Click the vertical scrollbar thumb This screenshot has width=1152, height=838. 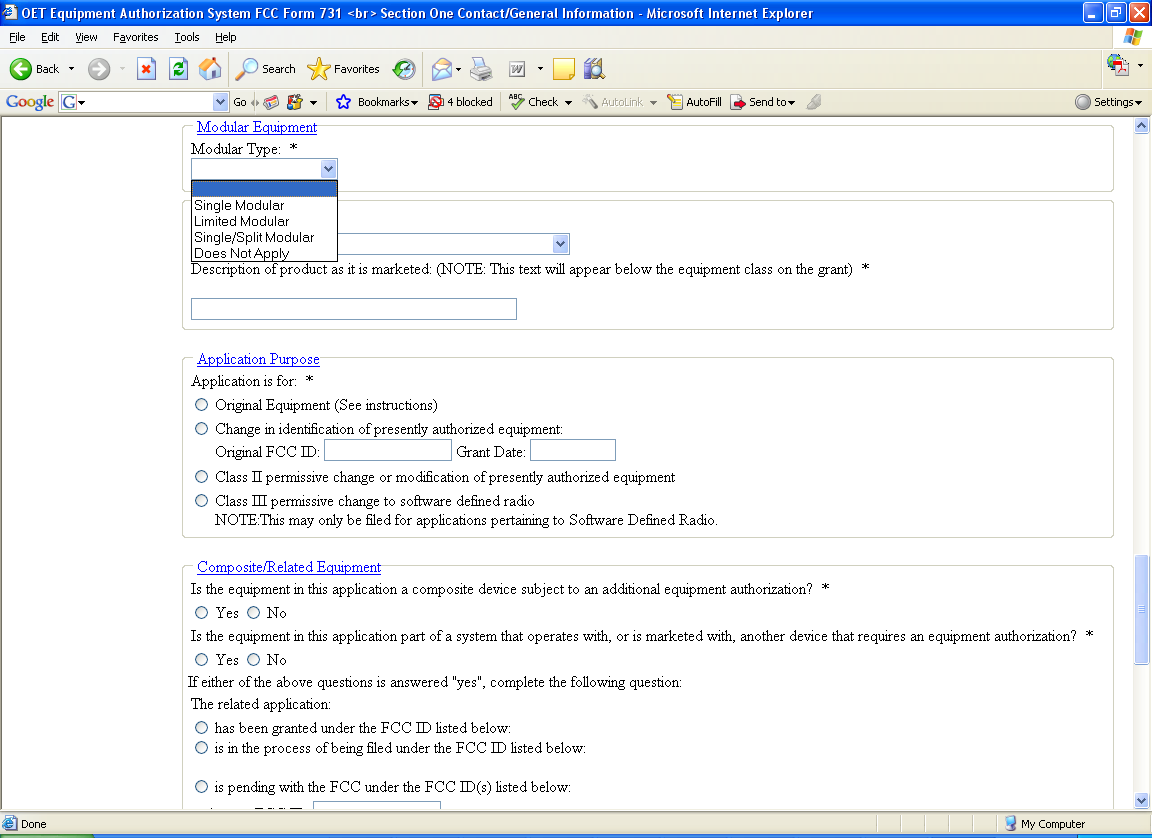(x=1141, y=609)
